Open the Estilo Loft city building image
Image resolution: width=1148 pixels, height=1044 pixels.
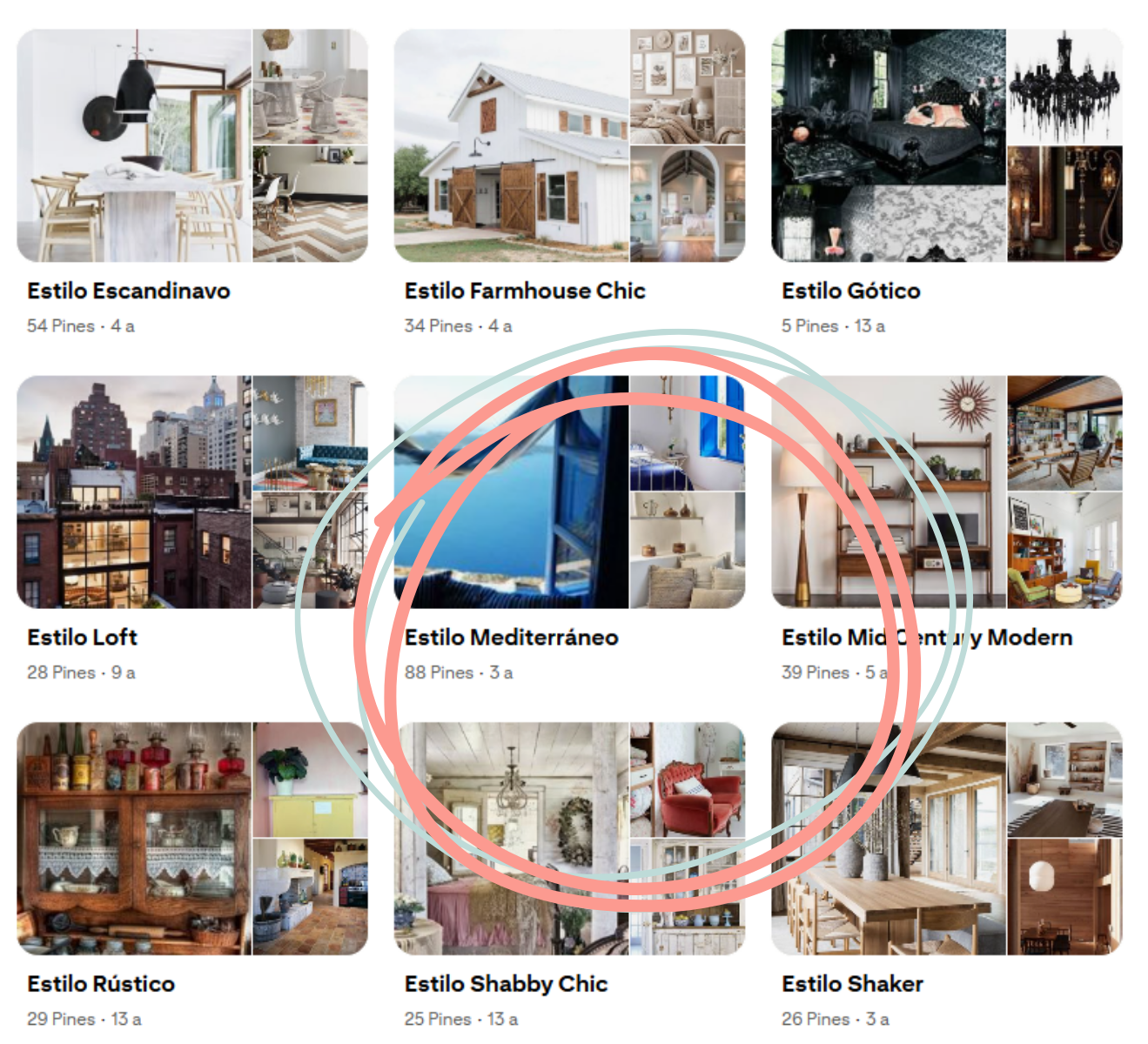point(135,492)
